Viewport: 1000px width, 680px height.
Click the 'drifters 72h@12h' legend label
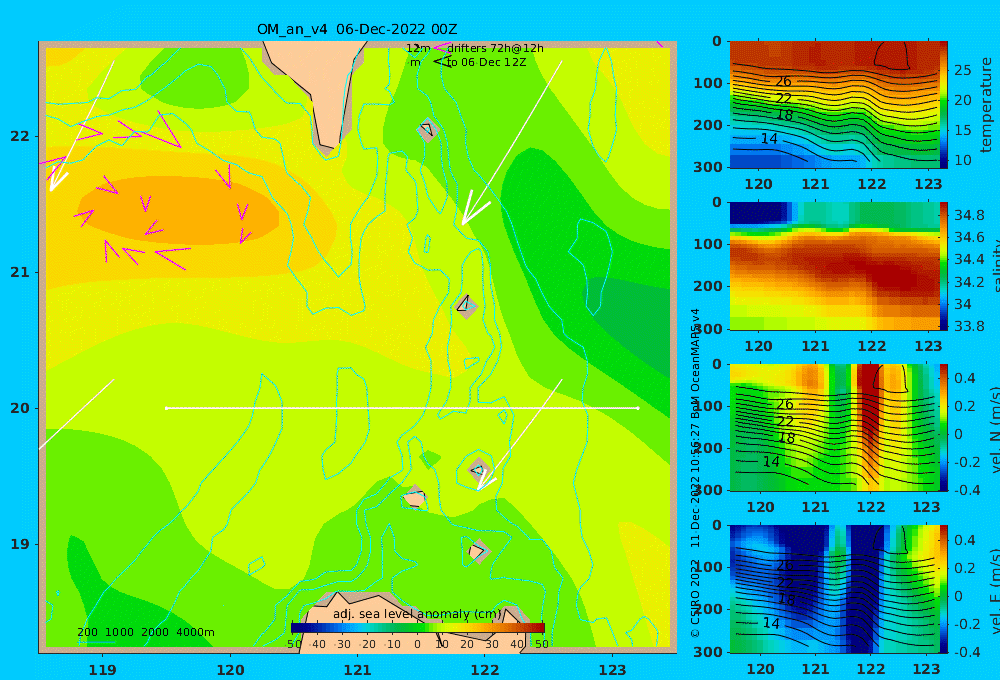(x=495, y=48)
